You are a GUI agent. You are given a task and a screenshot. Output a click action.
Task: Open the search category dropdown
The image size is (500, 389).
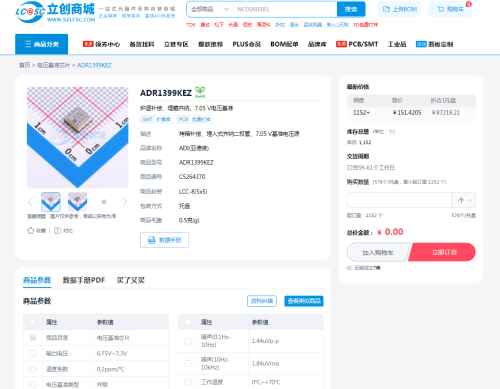[x=209, y=9]
